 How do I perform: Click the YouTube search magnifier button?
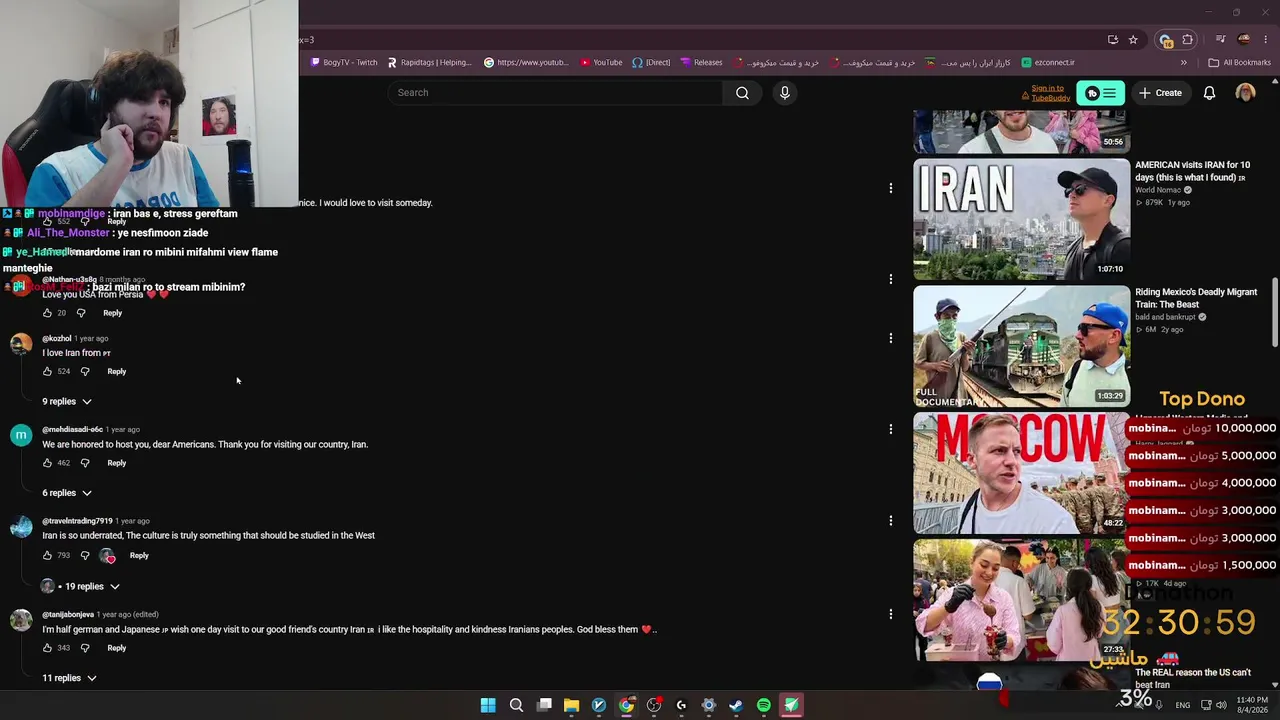tap(742, 93)
